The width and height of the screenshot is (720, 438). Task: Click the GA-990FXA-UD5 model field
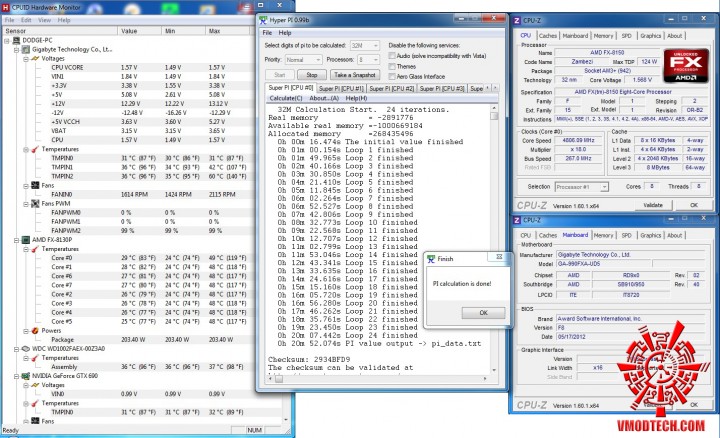[x=603, y=264]
